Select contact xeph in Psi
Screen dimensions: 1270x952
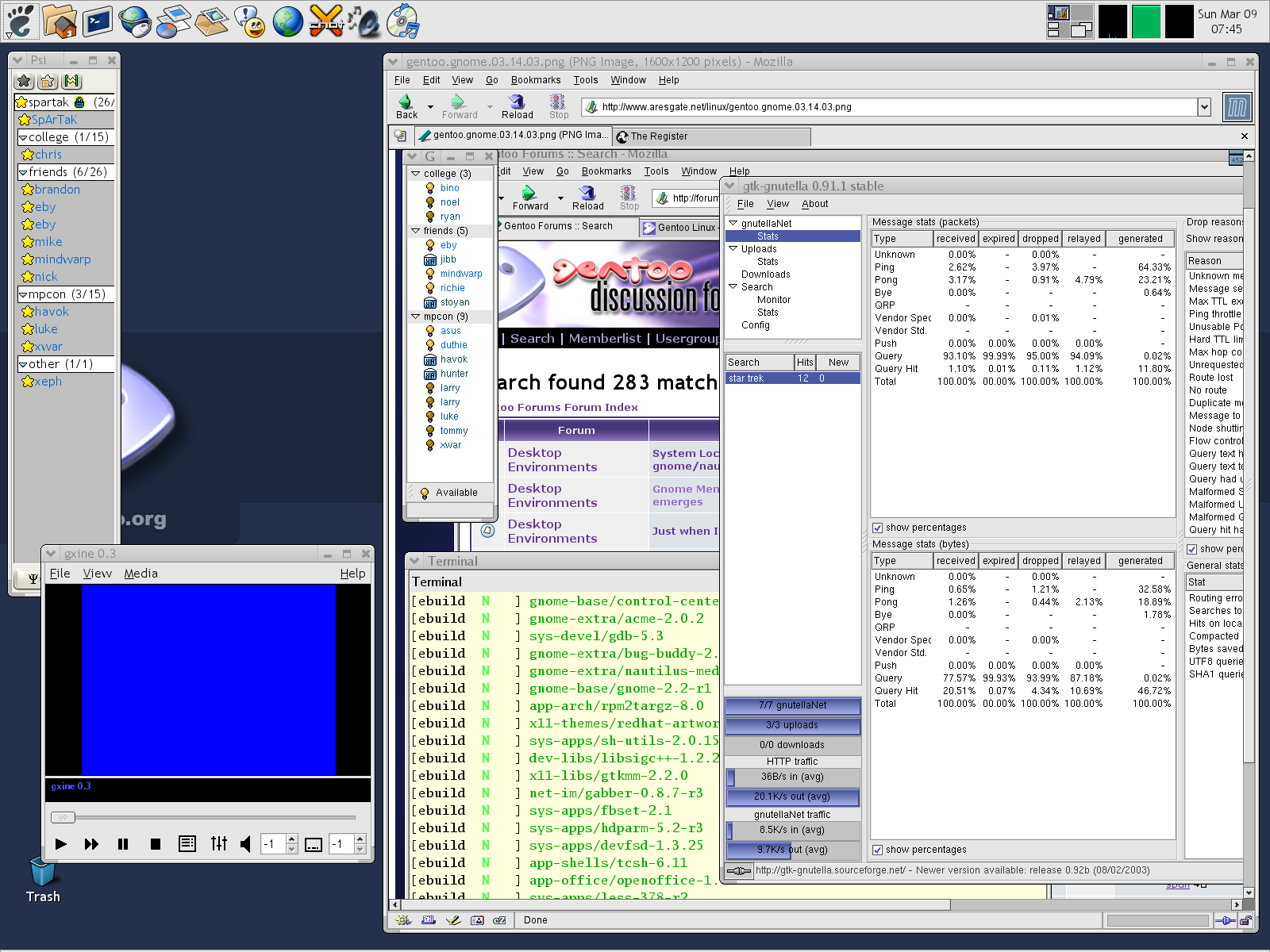48,382
